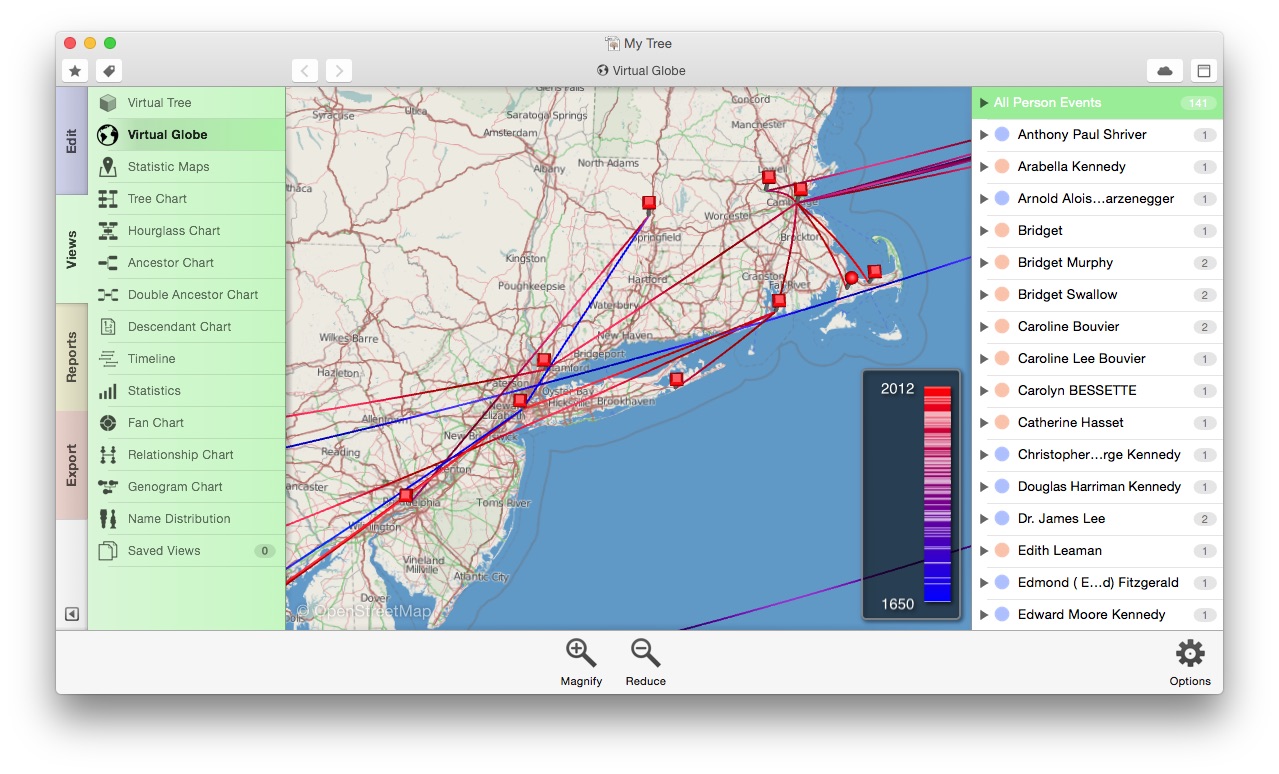Screen dimensions: 1279x774
Task: Click the year color gradient legend bar
Action: (937, 494)
